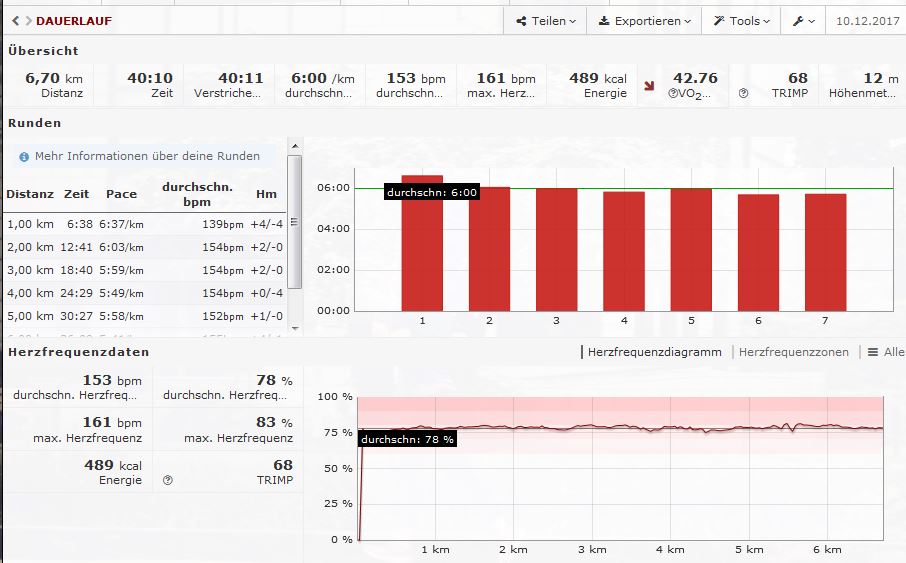
Task: Open Mehr Informationen über deine Runden
Action: [x=147, y=156]
